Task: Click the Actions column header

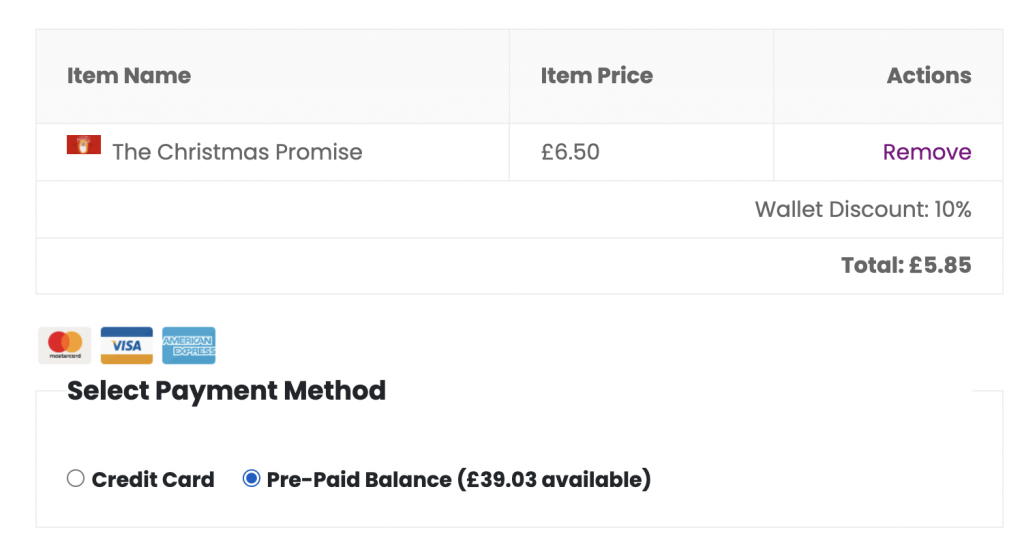Action: pyautogui.click(x=929, y=76)
